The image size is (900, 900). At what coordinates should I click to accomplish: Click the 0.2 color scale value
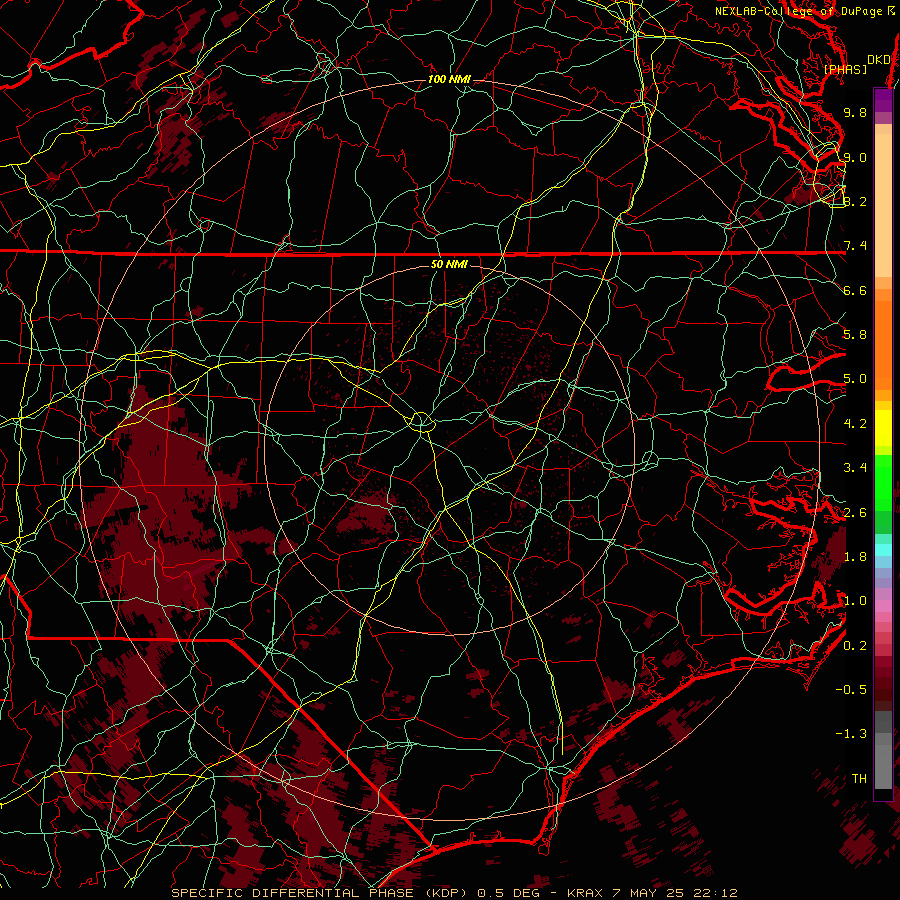click(855, 646)
